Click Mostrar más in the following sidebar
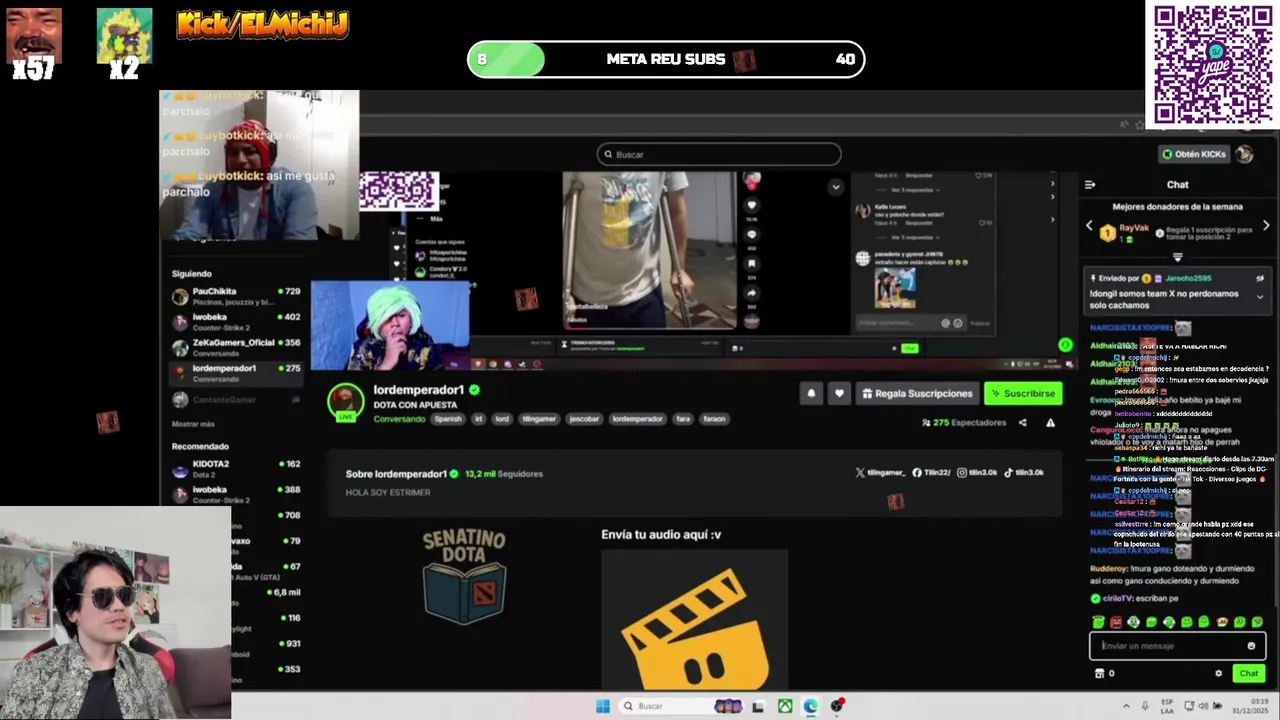 point(192,424)
